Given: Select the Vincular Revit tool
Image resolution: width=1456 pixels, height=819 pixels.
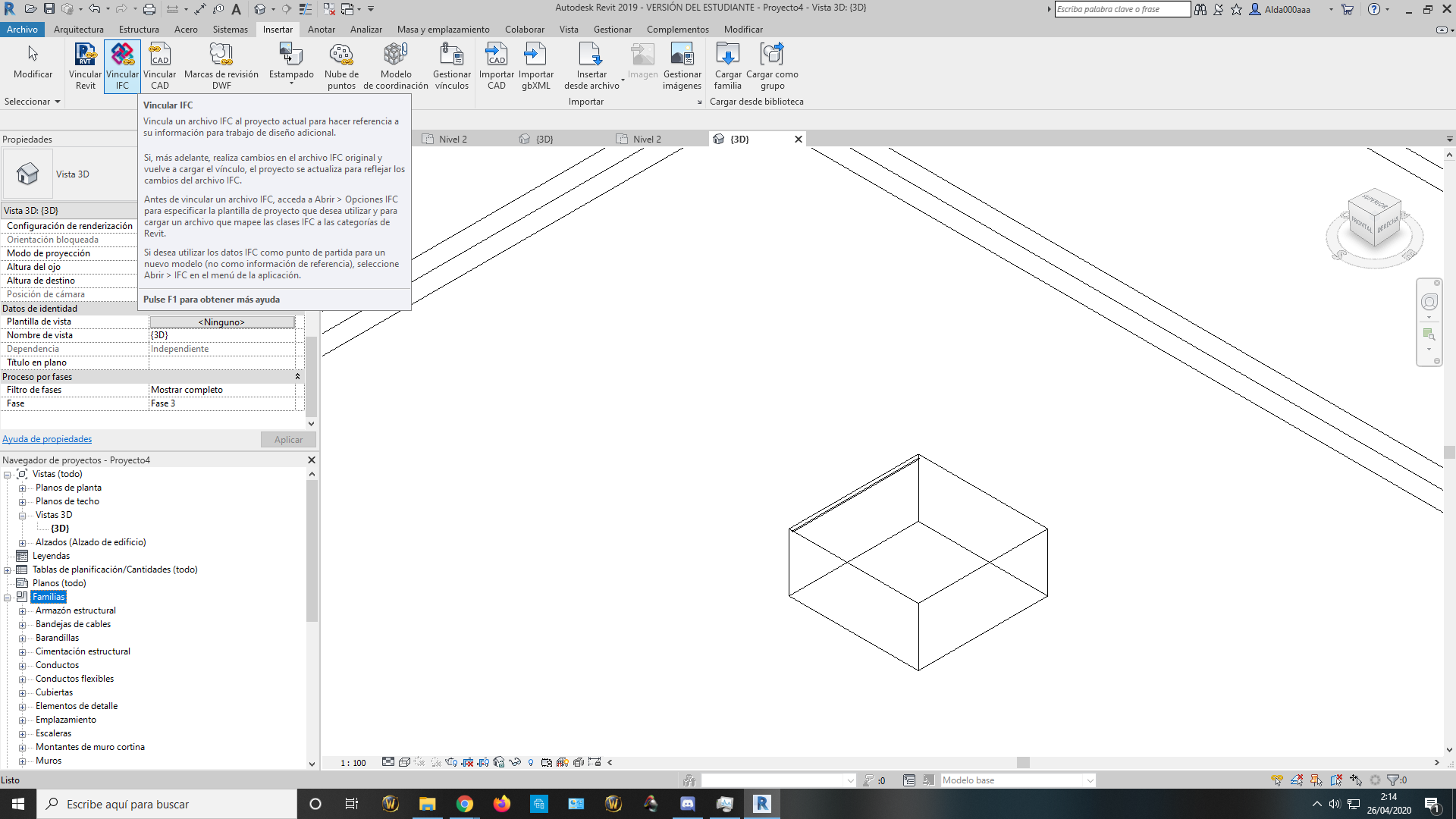Looking at the screenshot, I should pyautogui.click(x=85, y=64).
